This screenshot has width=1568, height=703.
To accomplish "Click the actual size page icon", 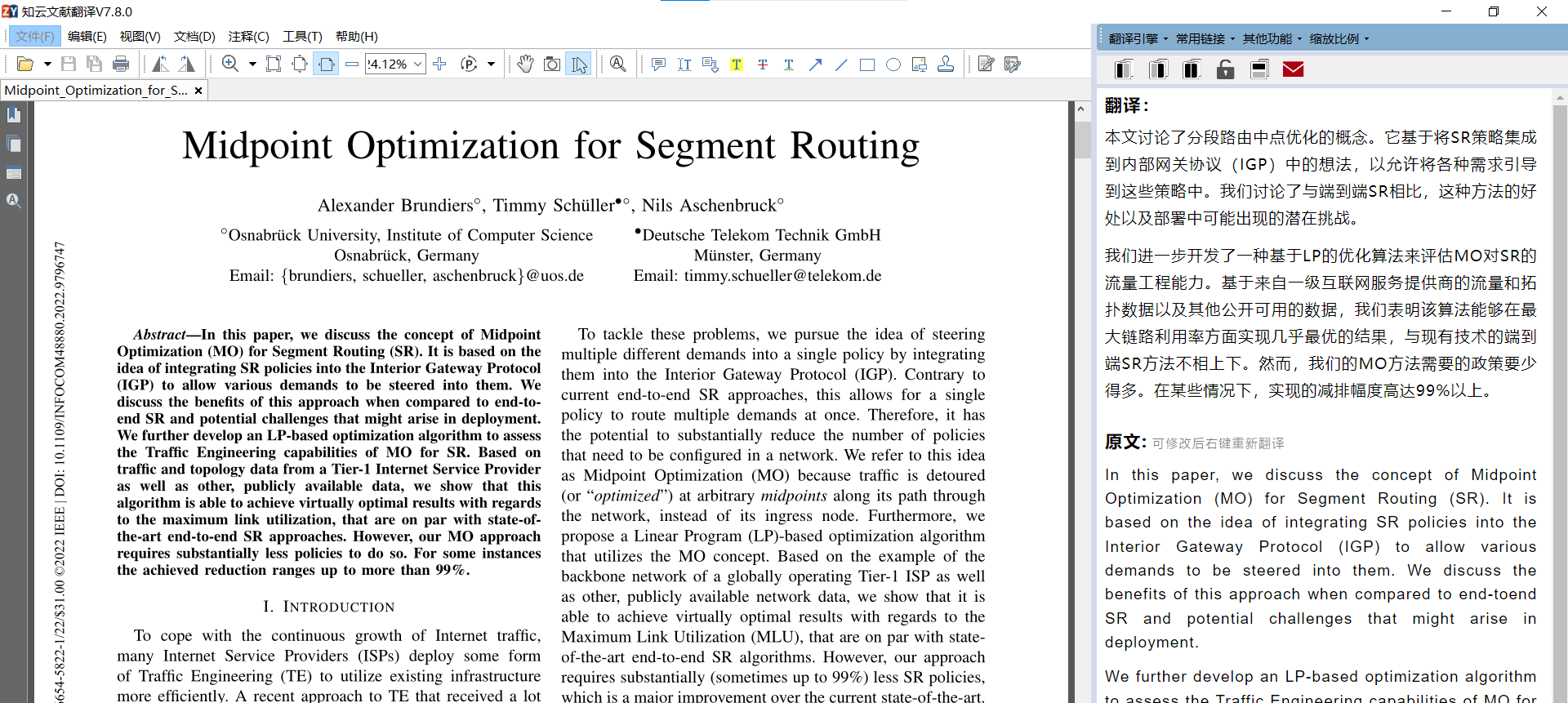I will (274, 65).
